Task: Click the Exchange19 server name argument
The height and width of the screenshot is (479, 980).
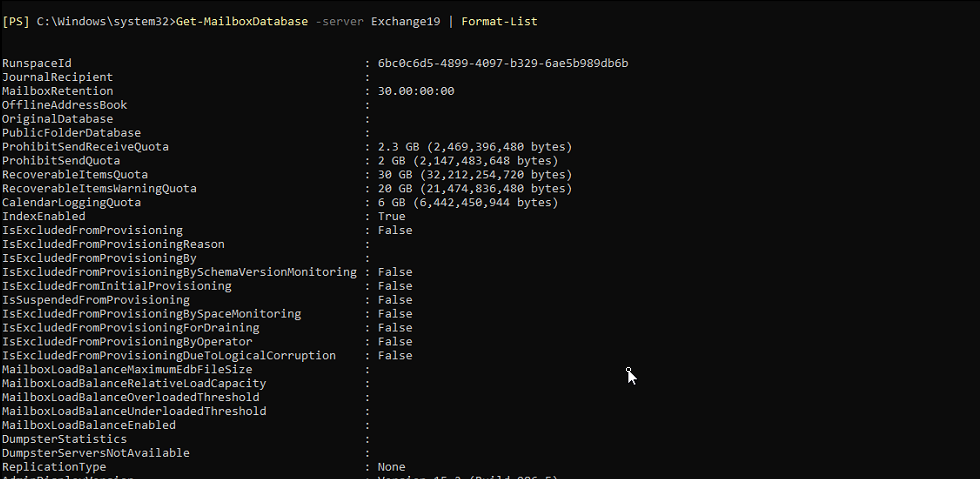Action: (x=405, y=21)
